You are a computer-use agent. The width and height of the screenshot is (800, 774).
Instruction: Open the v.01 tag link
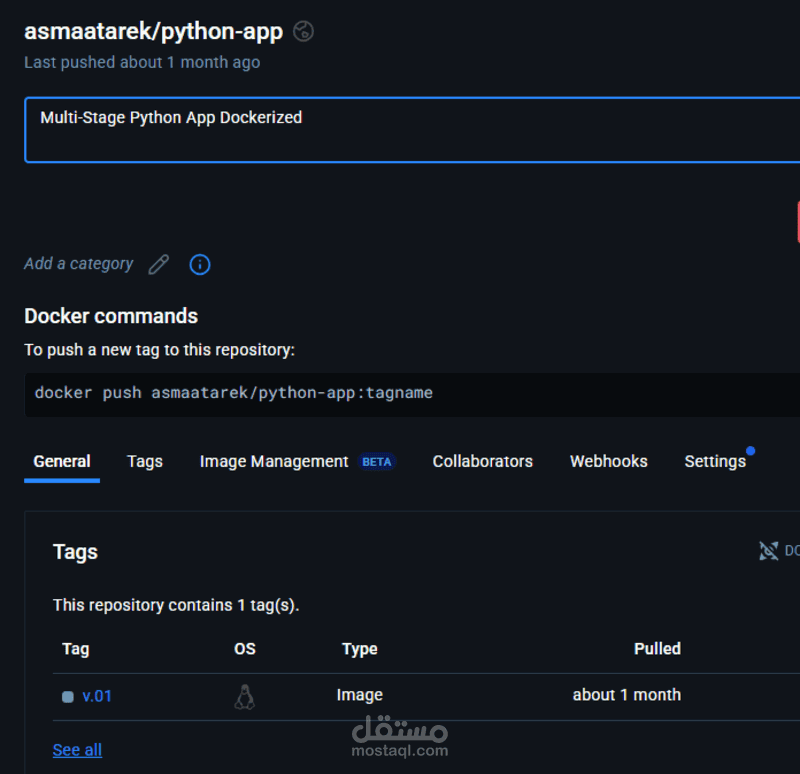[97, 696]
